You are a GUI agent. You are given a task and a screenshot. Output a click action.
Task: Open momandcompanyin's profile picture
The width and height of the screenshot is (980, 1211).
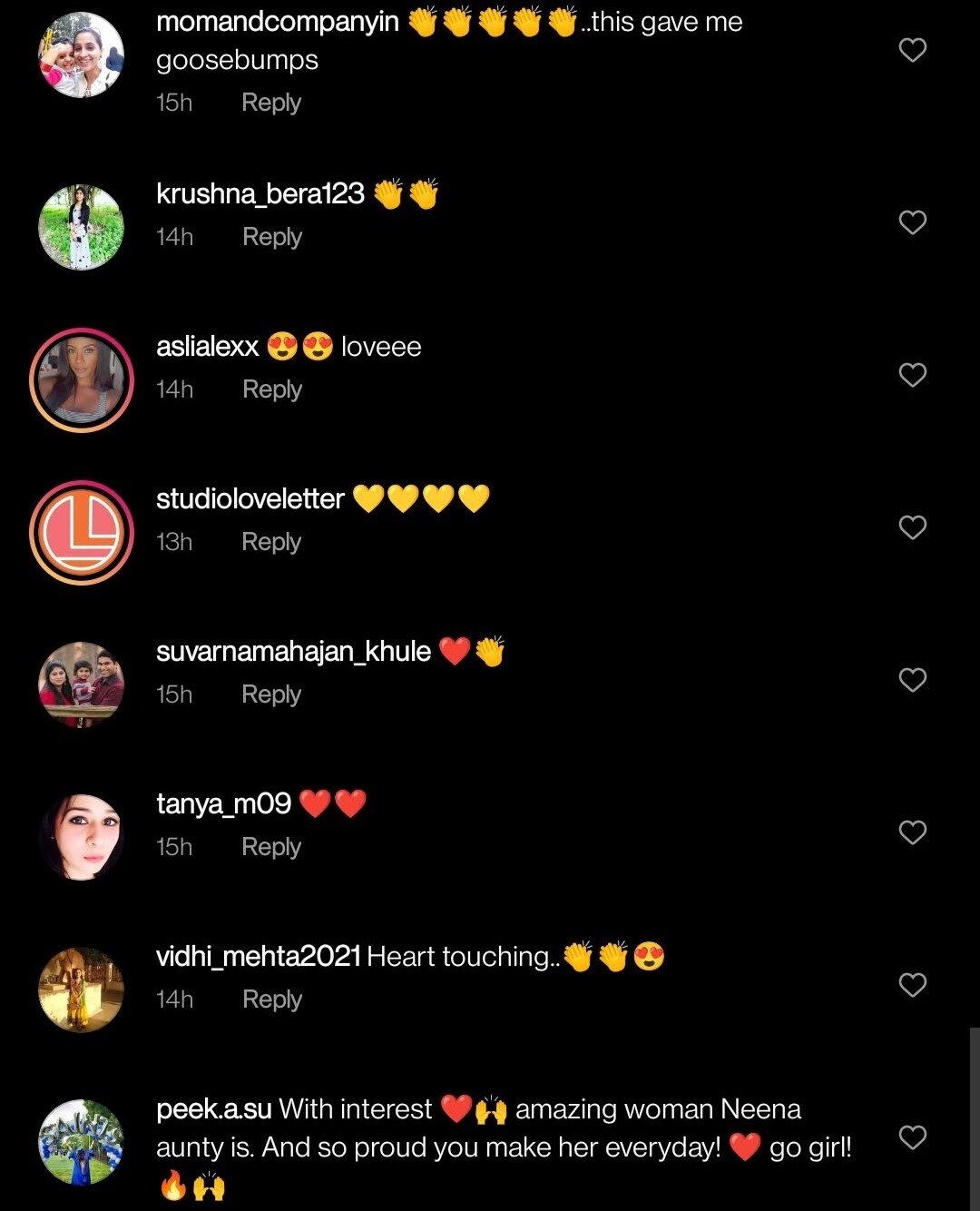click(x=82, y=54)
